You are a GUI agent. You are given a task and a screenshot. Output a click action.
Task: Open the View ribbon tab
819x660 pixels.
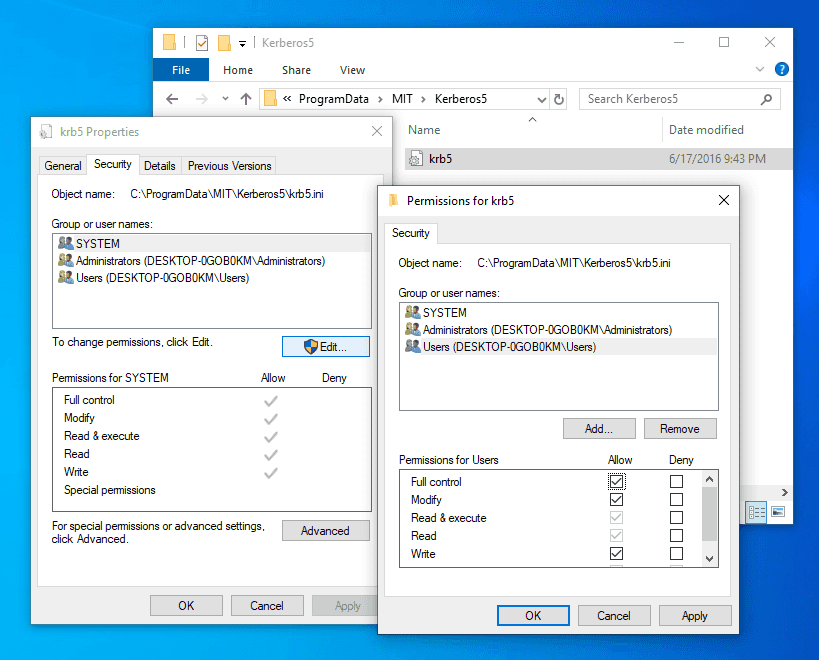coord(352,70)
